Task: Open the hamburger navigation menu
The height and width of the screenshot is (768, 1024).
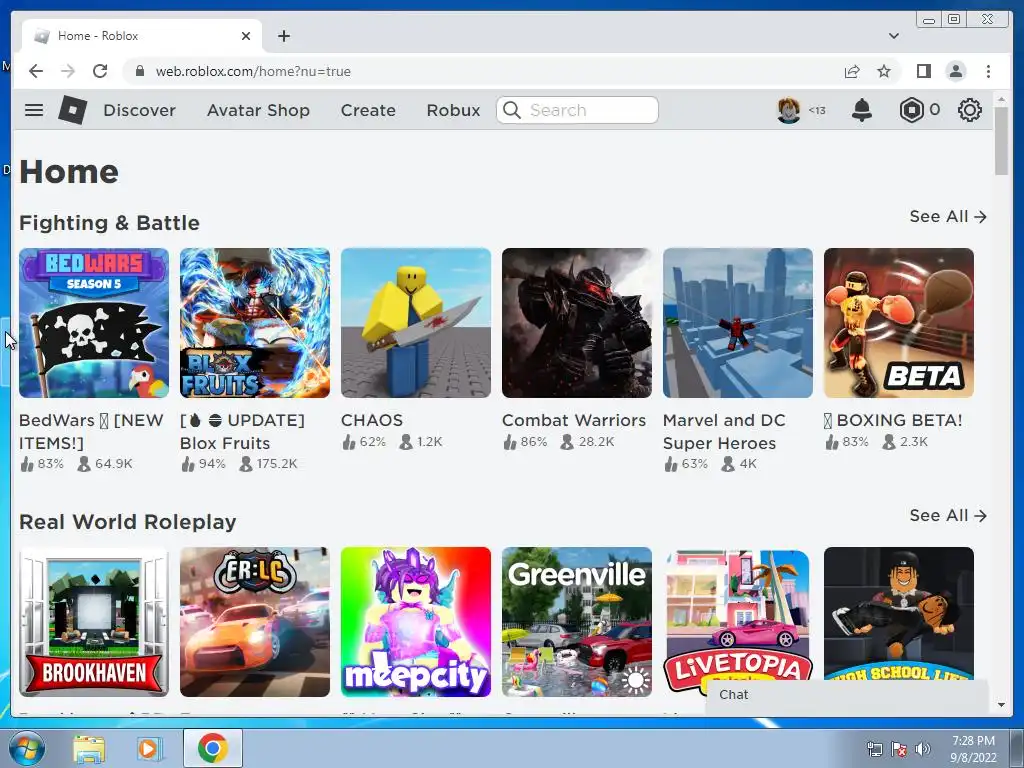Action: point(34,110)
